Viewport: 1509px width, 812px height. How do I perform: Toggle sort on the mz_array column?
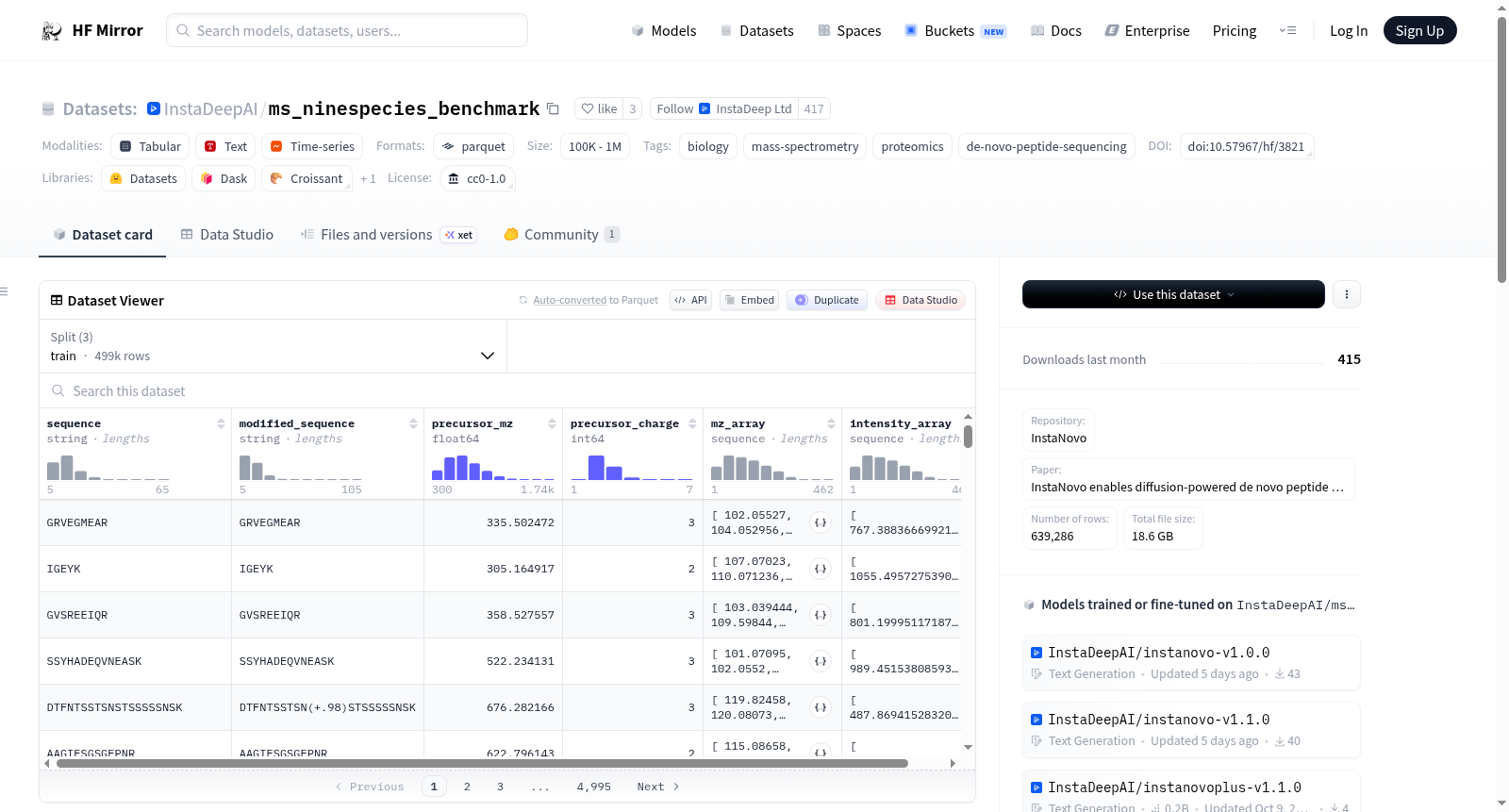click(831, 424)
